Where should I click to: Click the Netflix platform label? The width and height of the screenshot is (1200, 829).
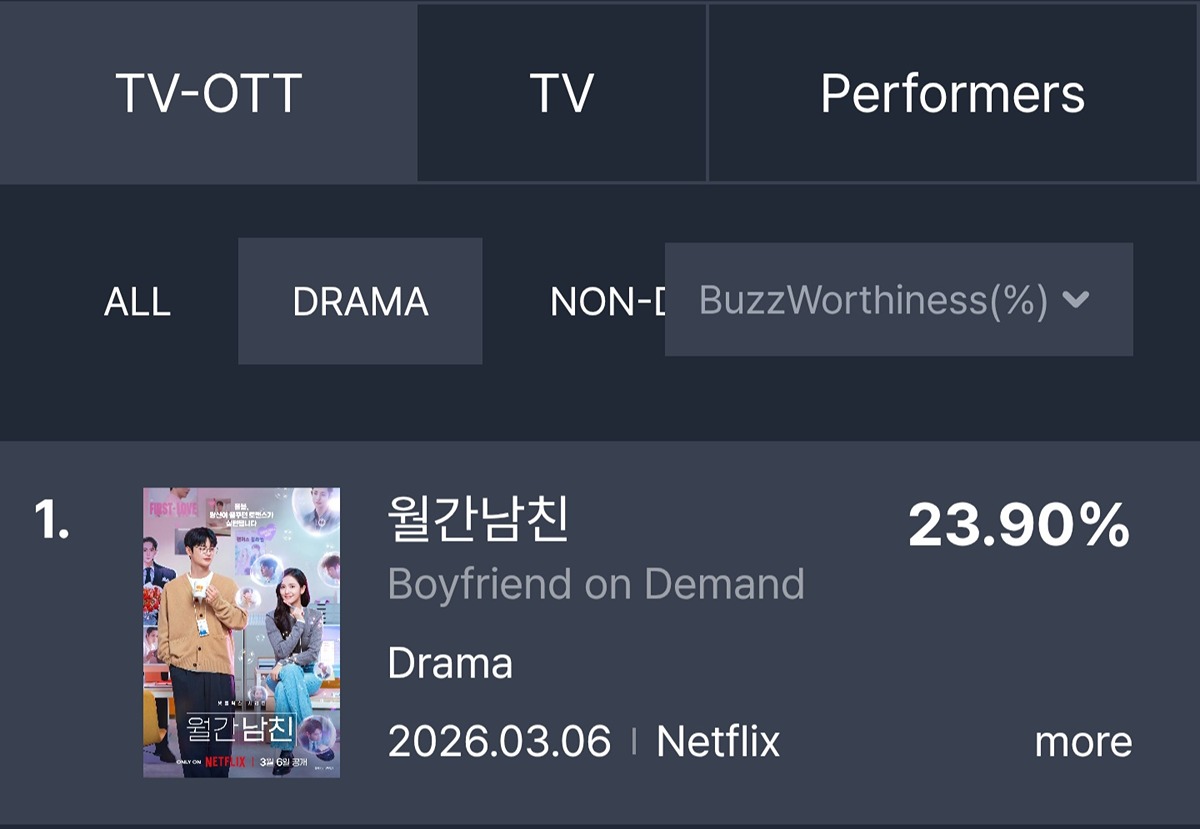pos(718,742)
